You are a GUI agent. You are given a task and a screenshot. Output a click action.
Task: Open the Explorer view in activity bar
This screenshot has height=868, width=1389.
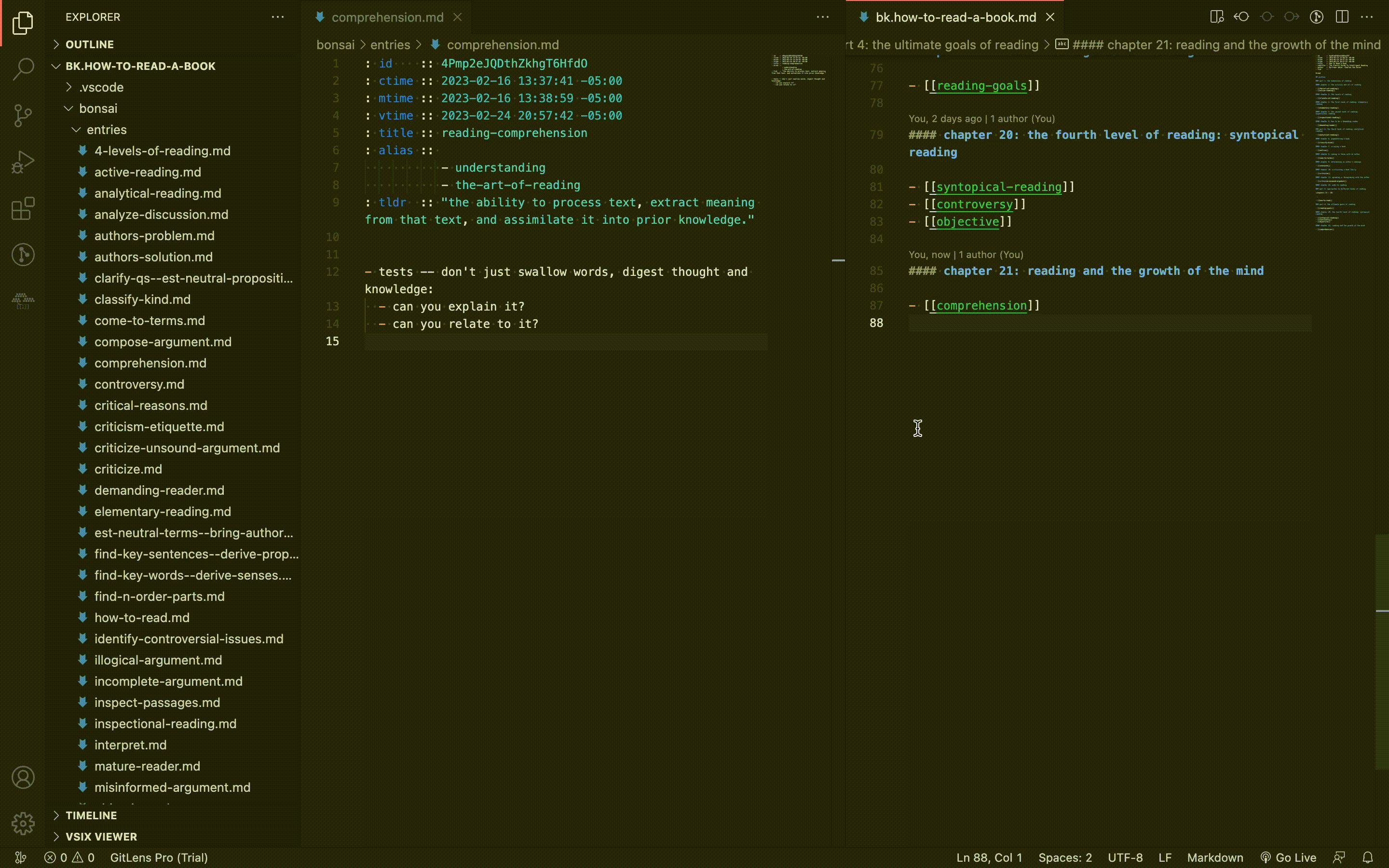23,23
